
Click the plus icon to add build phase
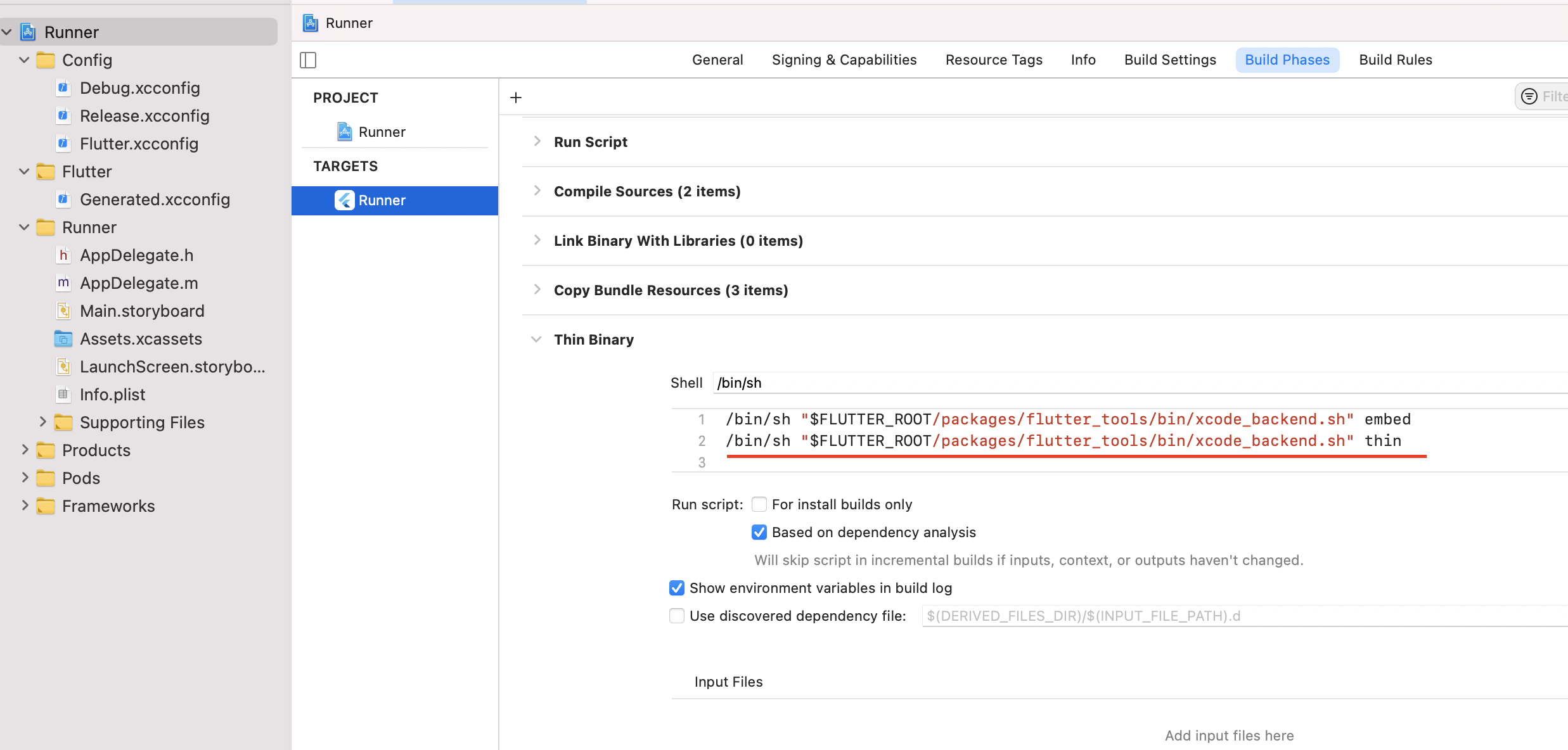(516, 98)
